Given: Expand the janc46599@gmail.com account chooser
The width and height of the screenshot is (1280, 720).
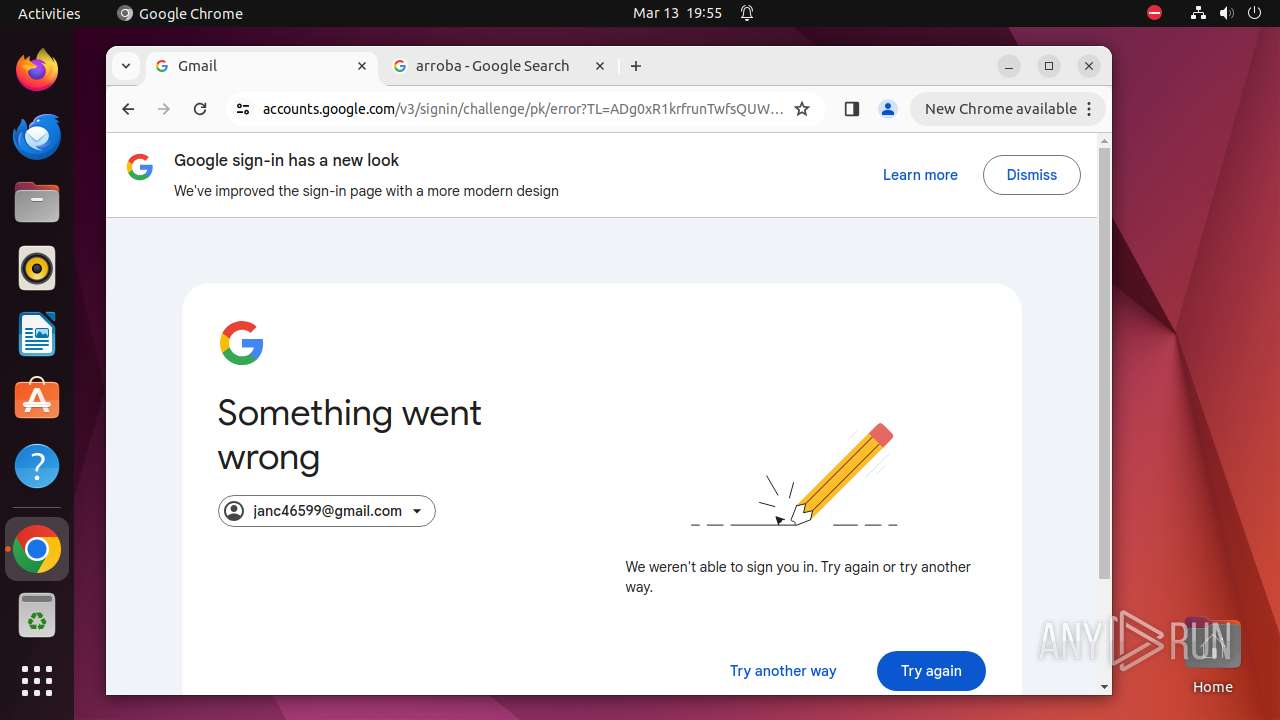Looking at the screenshot, I should coord(327,511).
